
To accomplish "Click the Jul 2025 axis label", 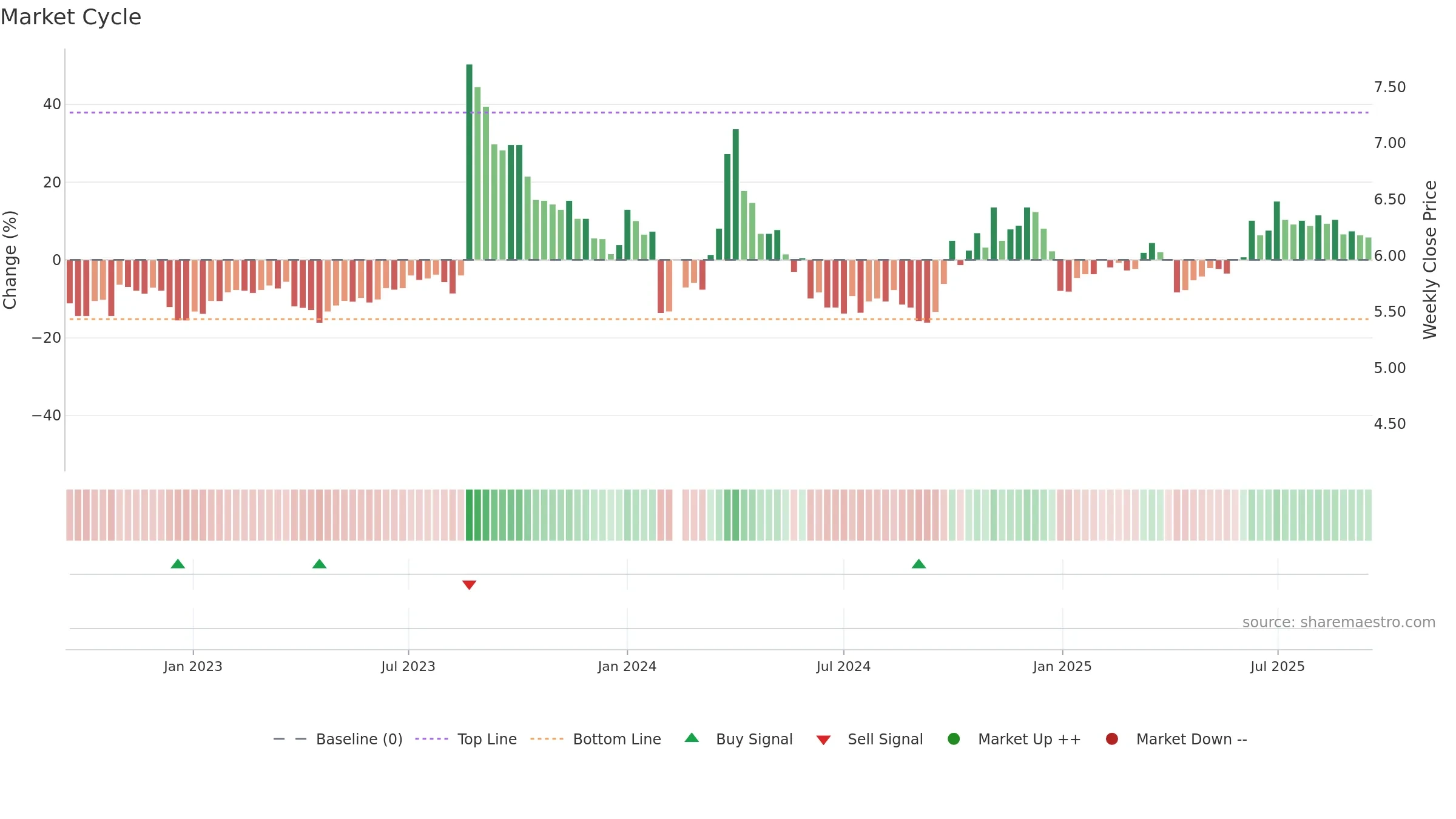I will tap(1278, 666).
